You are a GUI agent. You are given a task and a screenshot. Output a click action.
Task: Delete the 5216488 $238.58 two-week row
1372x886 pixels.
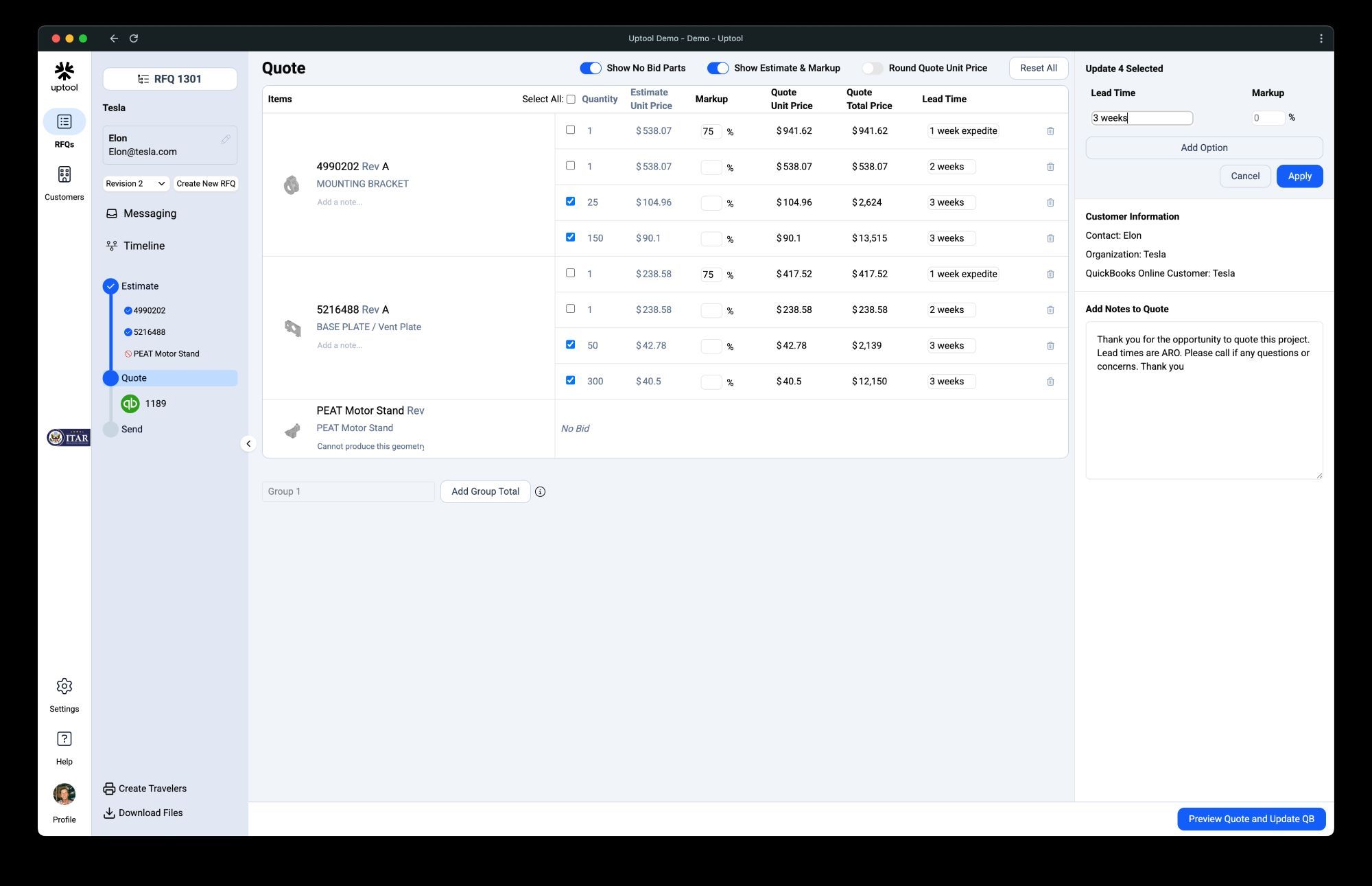coord(1050,310)
